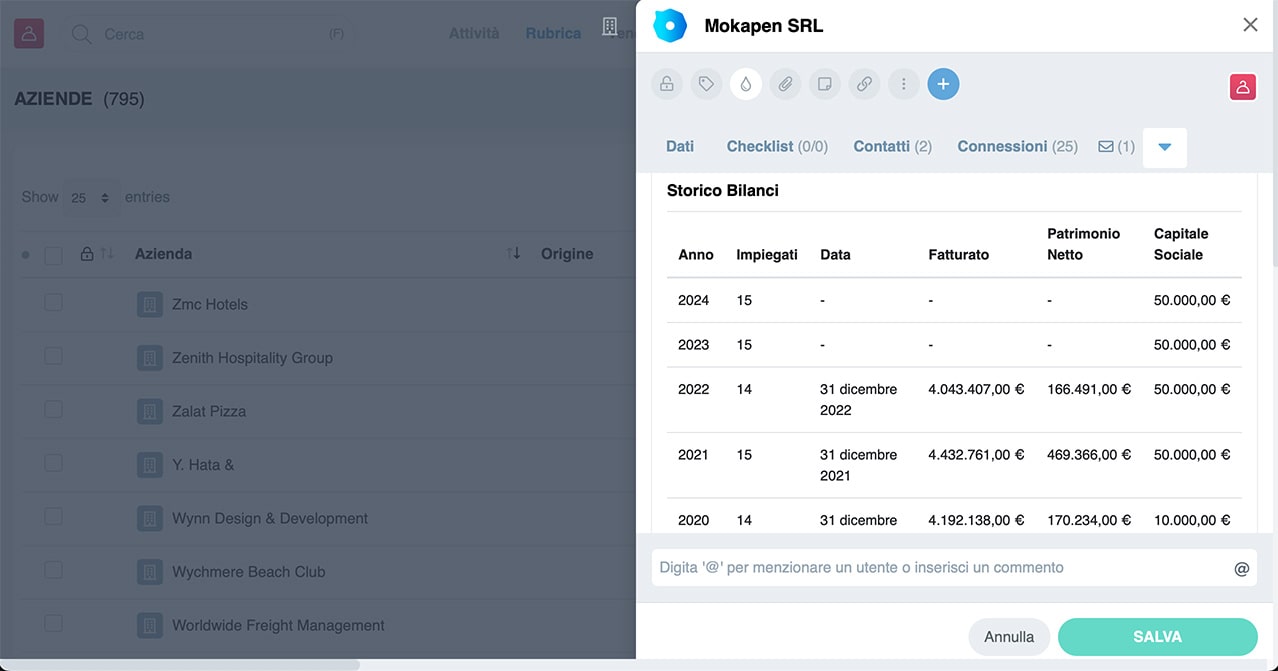Click the chain link icon
The height and width of the screenshot is (671, 1278).
[864, 85]
